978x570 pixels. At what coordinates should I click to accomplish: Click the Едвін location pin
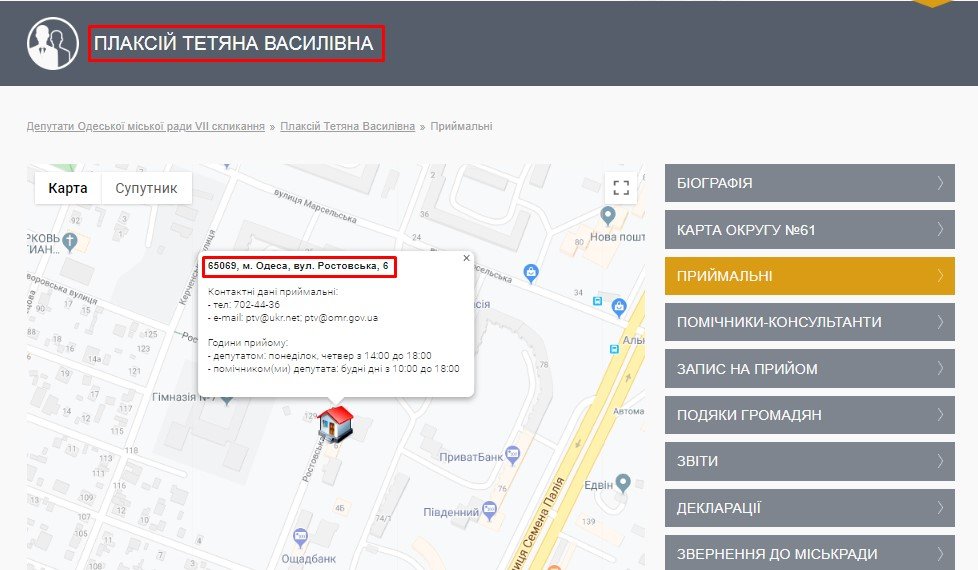click(622, 483)
